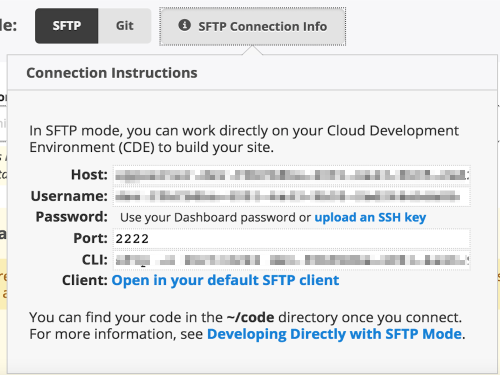Image resolution: width=500 pixels, height=375 pixels.
Task: Click the Client label
Action: 85,280
